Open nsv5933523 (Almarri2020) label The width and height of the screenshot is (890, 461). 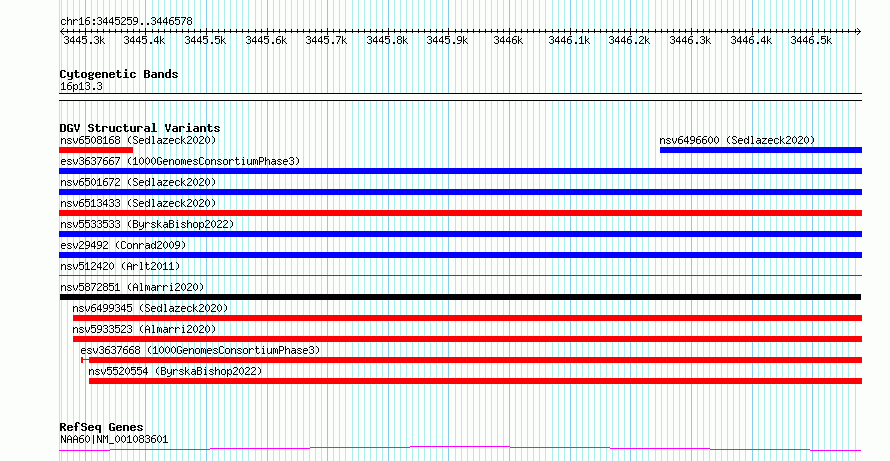point(144,329)
